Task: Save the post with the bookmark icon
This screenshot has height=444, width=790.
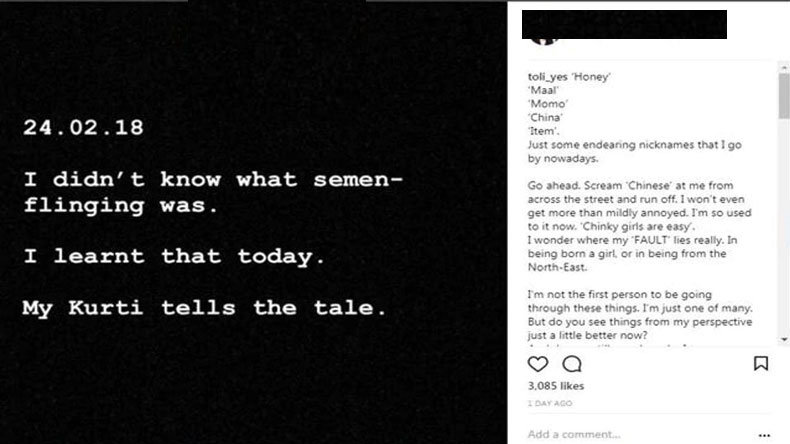Action: [761, 363]
